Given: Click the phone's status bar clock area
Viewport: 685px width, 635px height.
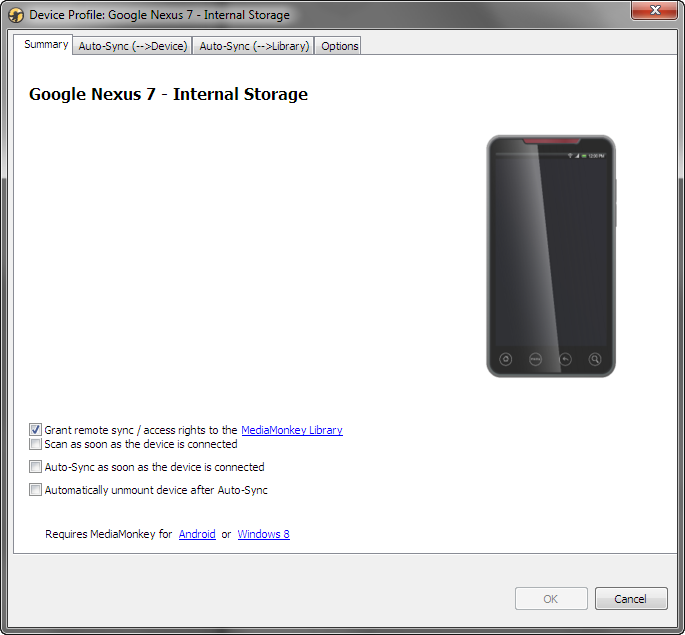Looking at the screenshot, I should coord(595,156).
